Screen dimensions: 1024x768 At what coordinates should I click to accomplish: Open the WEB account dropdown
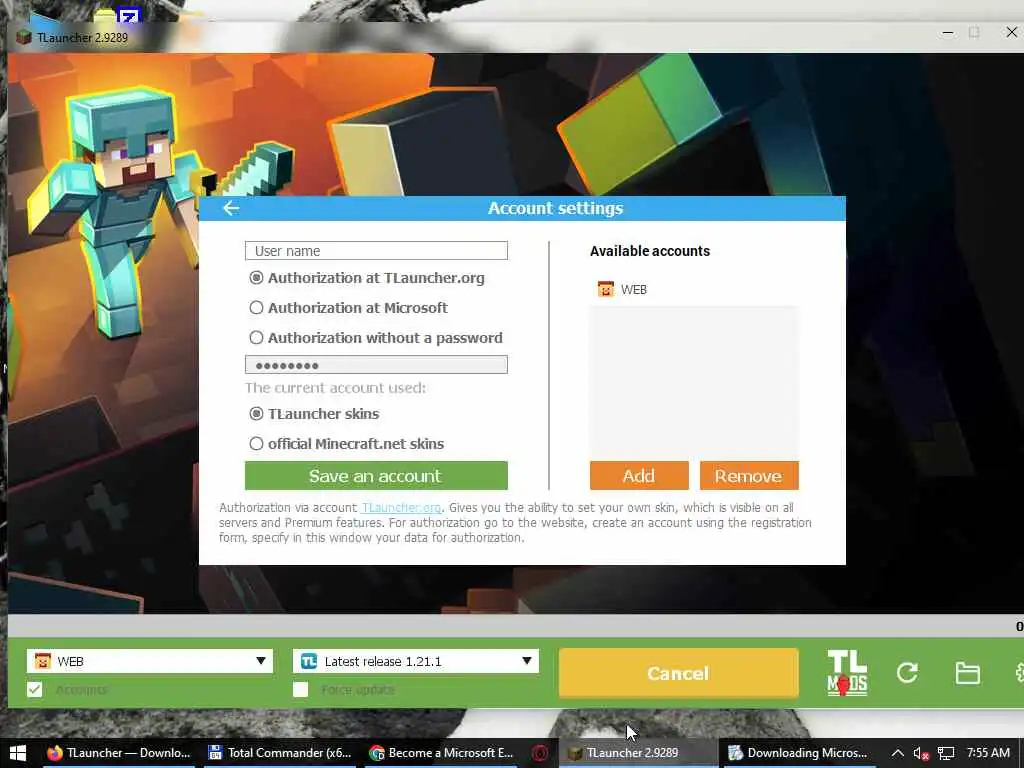point(150,661)
